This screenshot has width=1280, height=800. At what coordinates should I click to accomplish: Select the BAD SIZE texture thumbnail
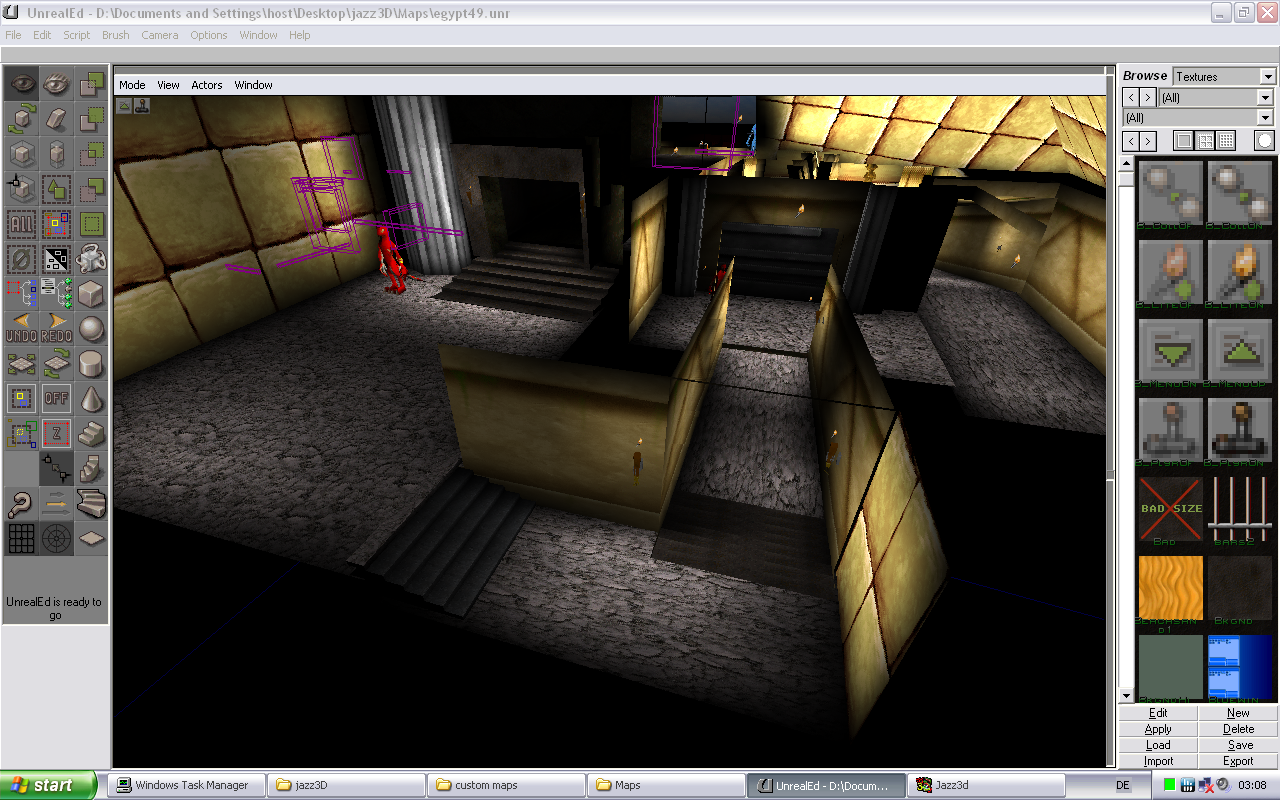pos(1170,509)
